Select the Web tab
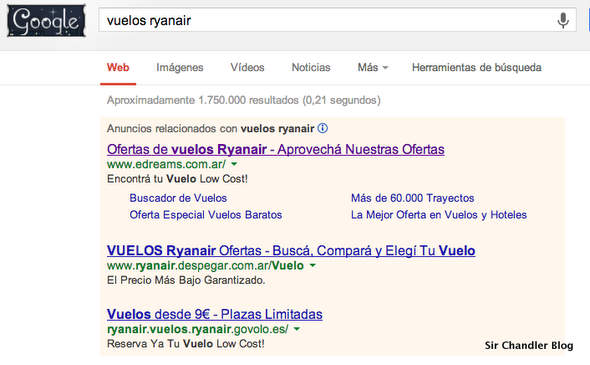Viewport: 590px width, 365px height. [118, 67]
